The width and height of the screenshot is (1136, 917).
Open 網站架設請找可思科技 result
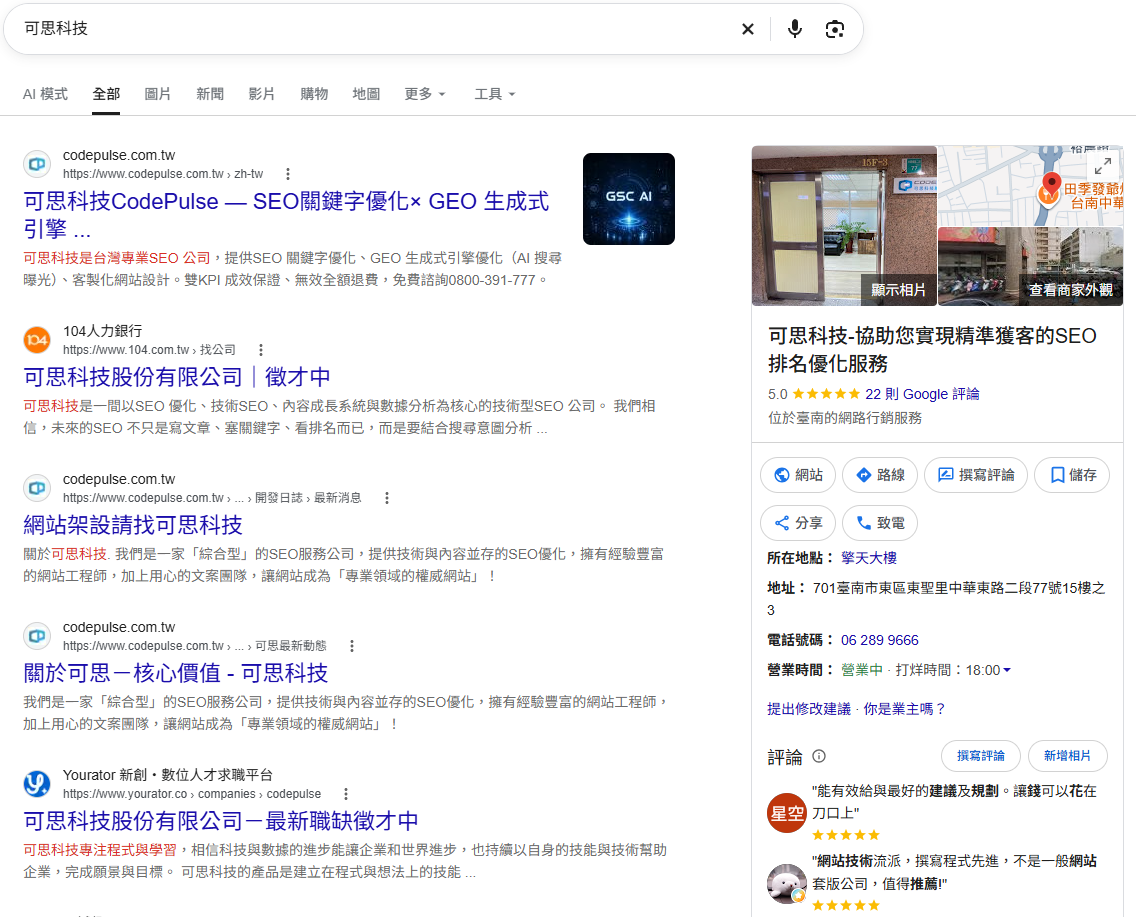133,525
